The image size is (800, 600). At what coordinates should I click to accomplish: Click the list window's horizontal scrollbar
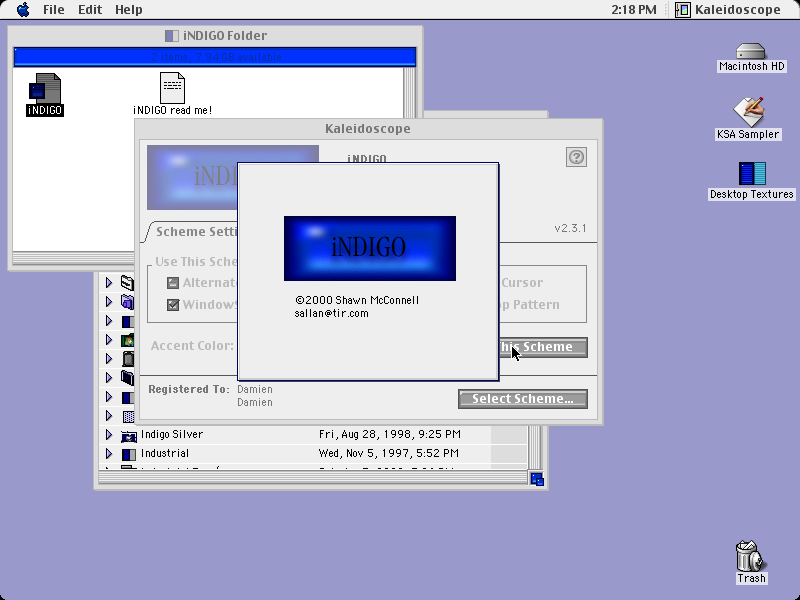tap(313, 478)
